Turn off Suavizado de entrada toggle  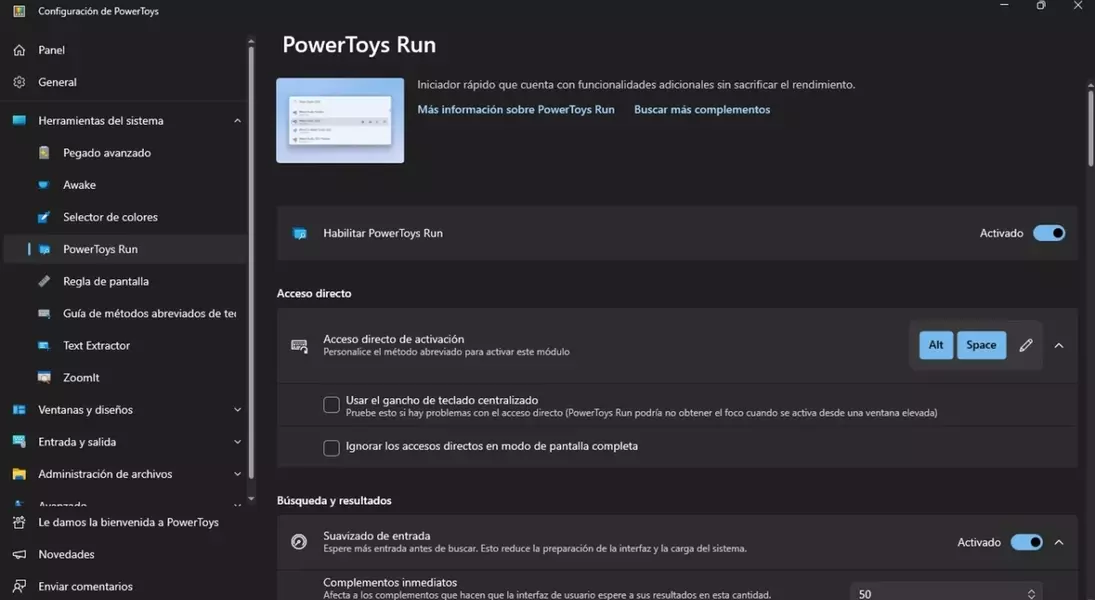pyautogui.click(x=1026, y=542)
